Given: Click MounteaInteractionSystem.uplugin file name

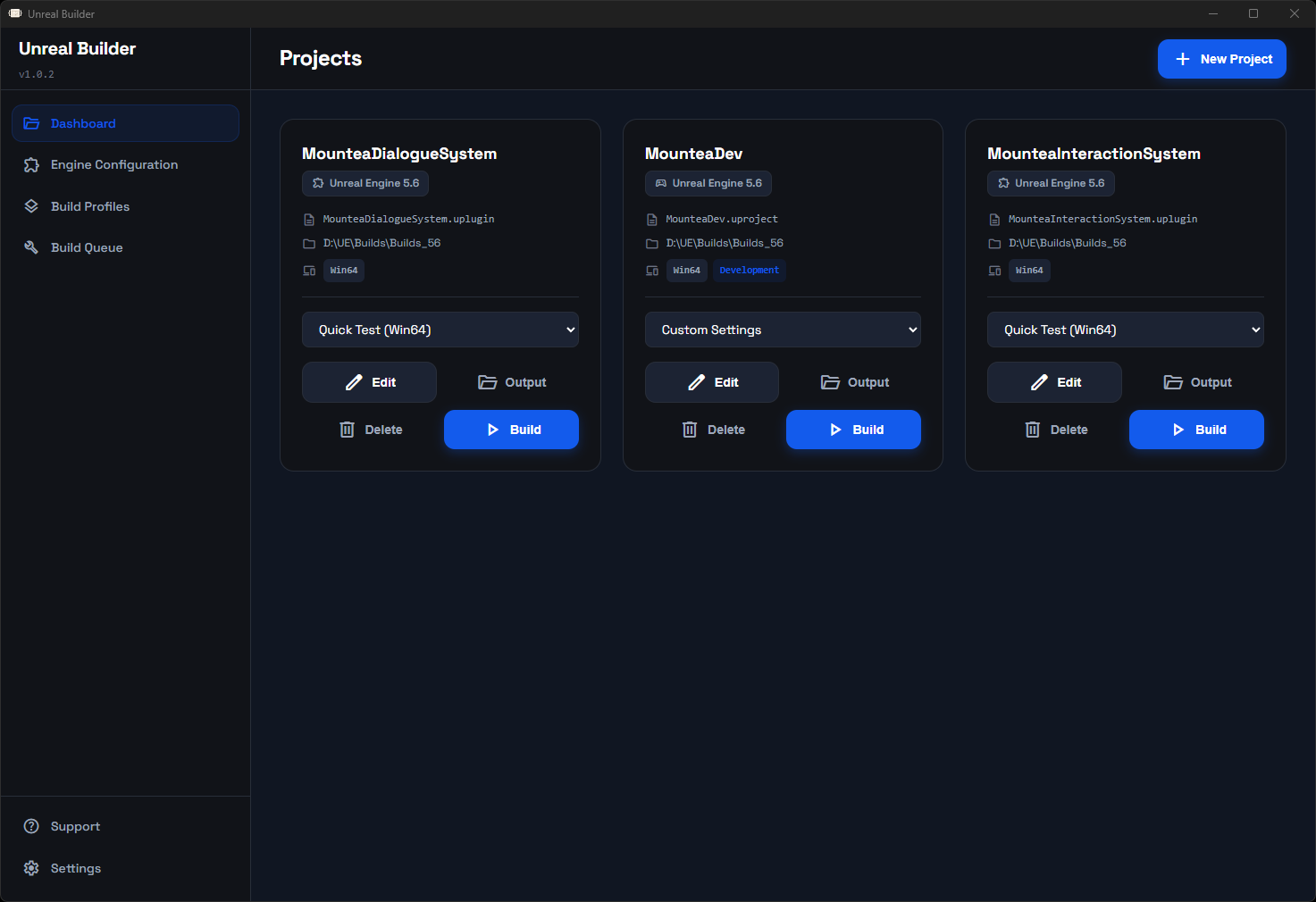Looking at the screenshot, I should (x=1102, y=219).
